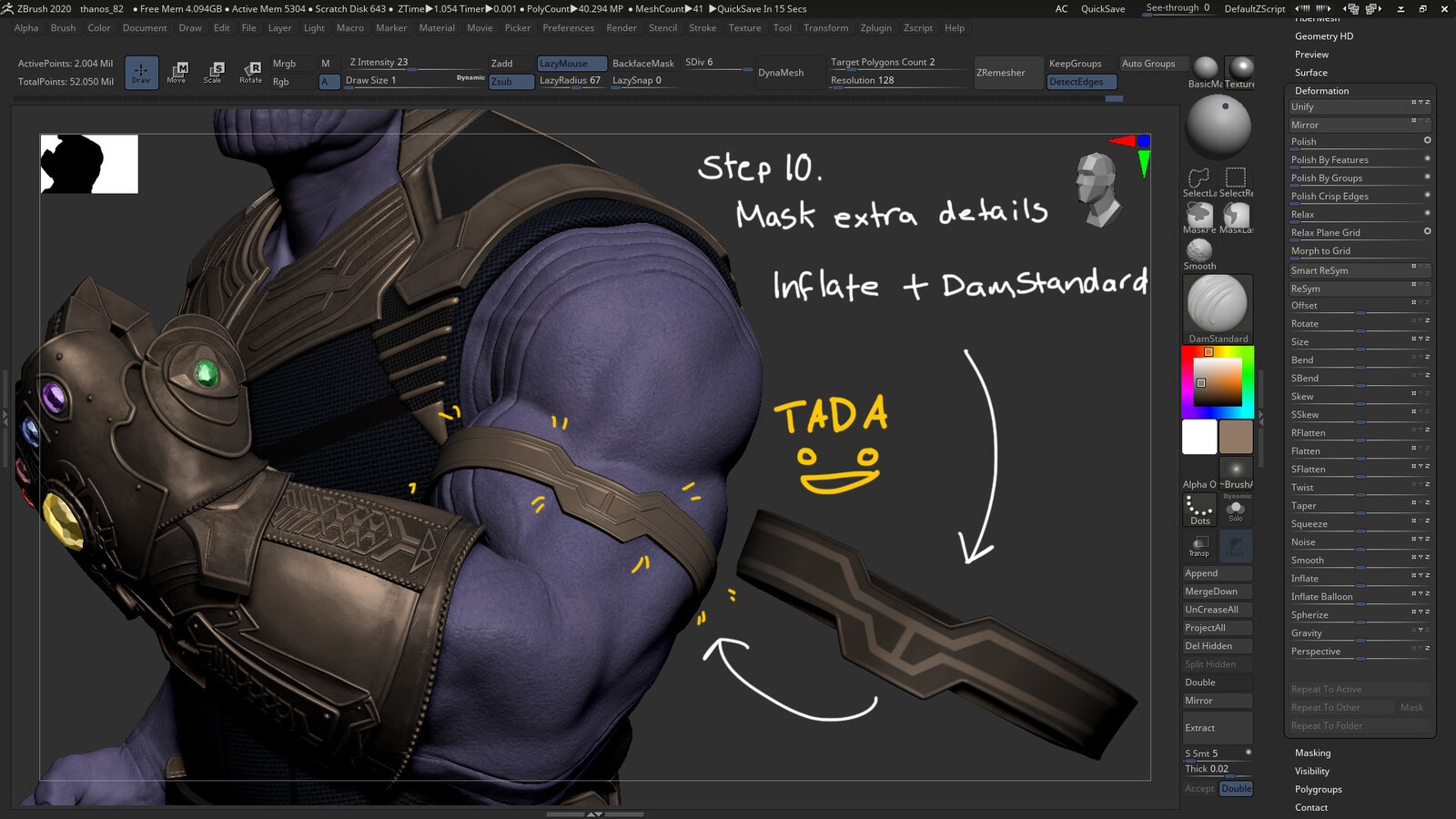The height and width of the screenshot is (819, 1456).
Task: Choose the BasicMaterial sphere
Action: 1206,72
